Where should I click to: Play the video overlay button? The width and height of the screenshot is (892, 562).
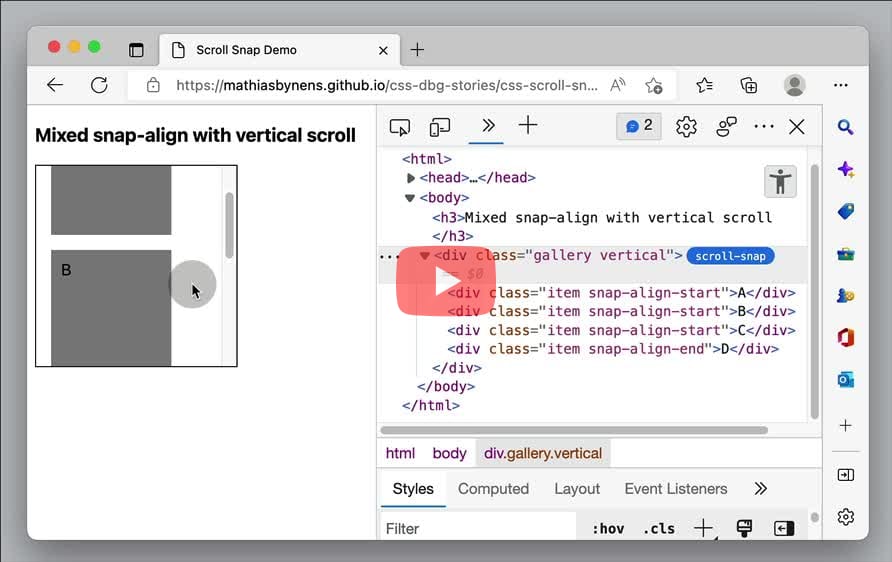[x=446, y=280]
